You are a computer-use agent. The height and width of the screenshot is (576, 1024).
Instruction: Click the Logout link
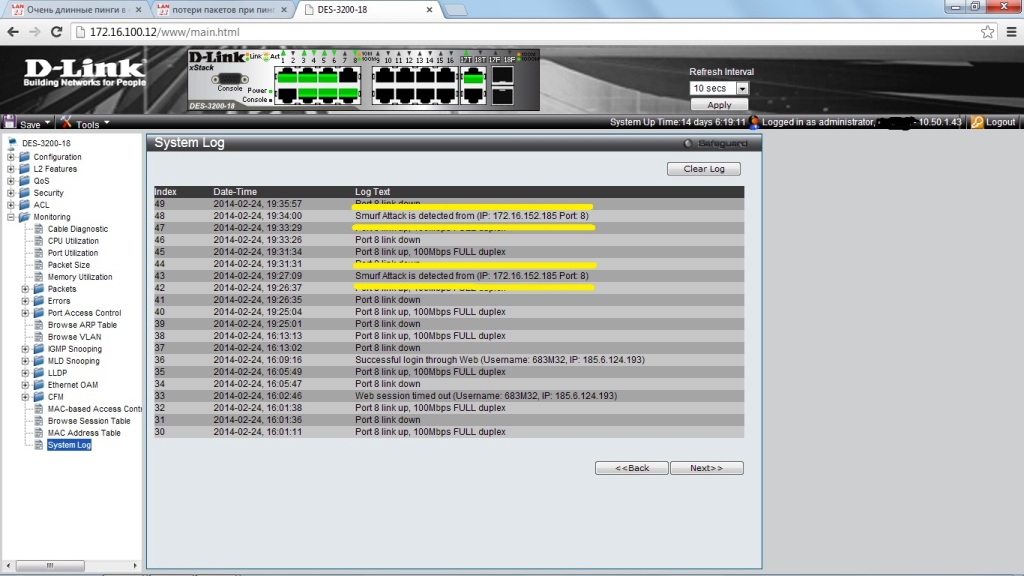coord(1000,122)
